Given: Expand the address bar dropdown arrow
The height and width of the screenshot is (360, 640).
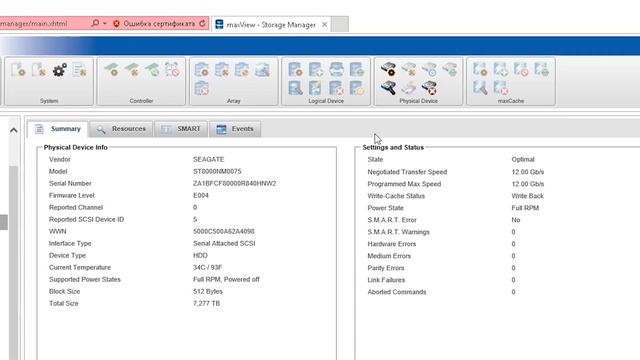Looking at the screenshot, I should (105, 24).
